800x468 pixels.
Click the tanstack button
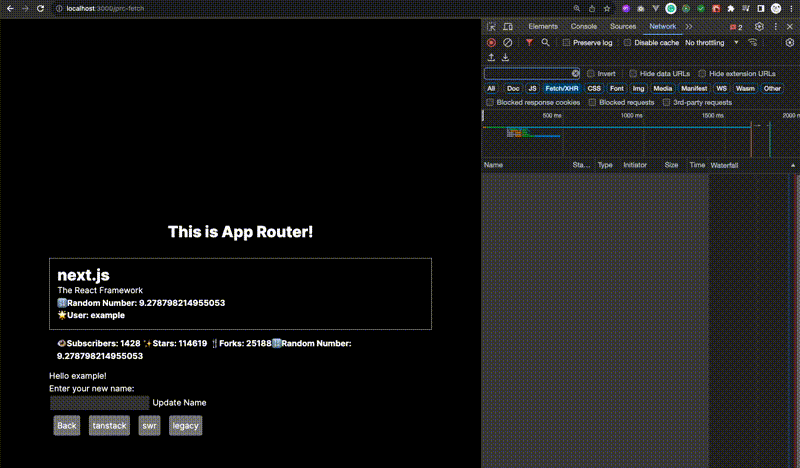[109, 426]
